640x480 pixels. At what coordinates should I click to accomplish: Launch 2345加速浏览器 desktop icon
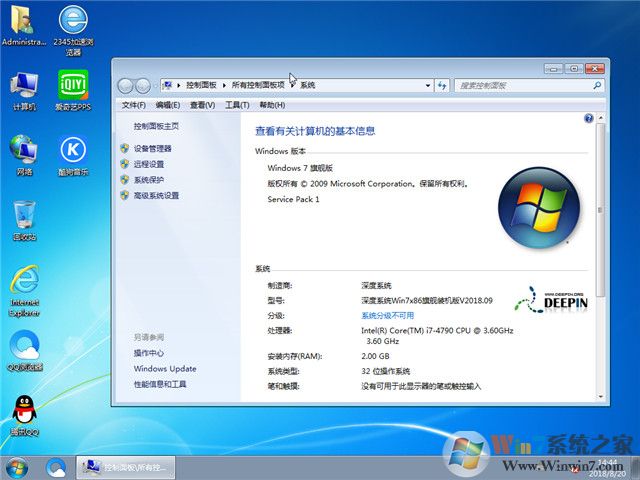pos(73,29)
